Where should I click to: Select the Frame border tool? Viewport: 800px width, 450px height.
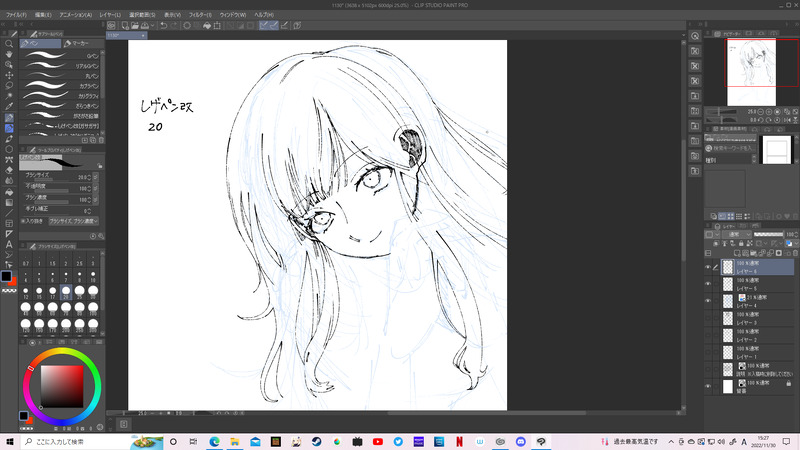coord(9,223)
